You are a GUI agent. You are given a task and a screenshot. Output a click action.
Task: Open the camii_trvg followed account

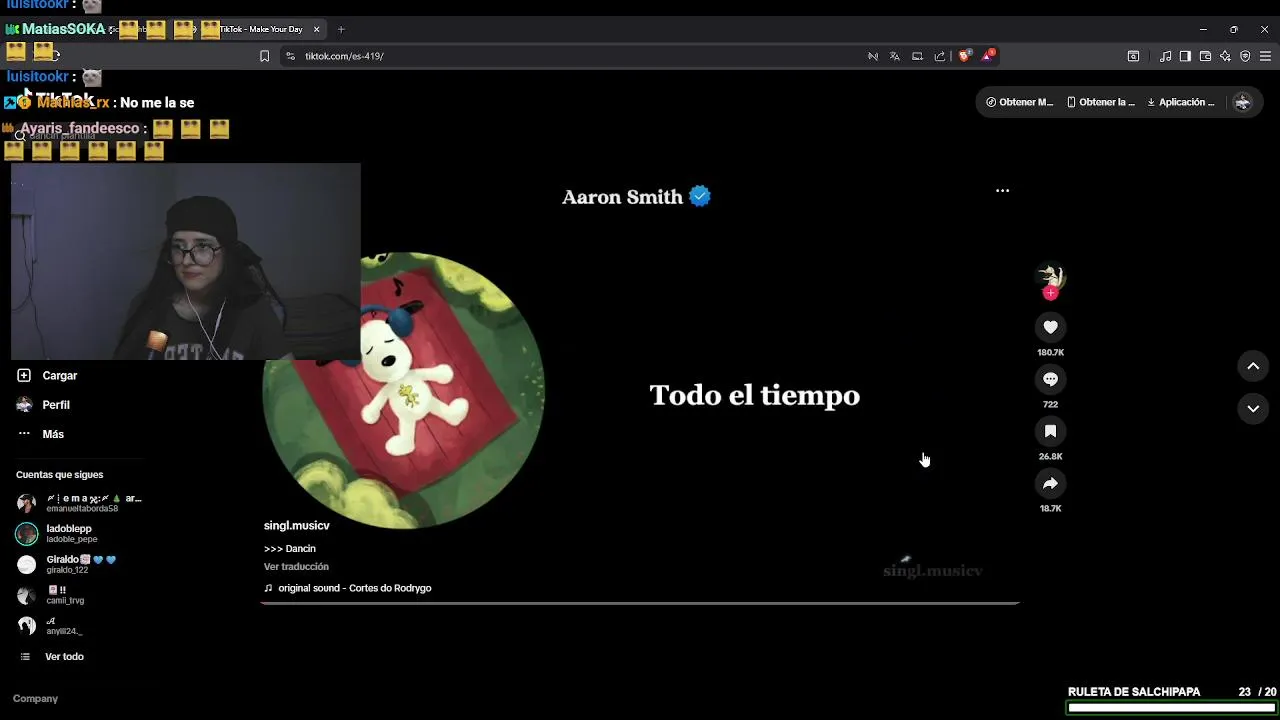(50, 595)
